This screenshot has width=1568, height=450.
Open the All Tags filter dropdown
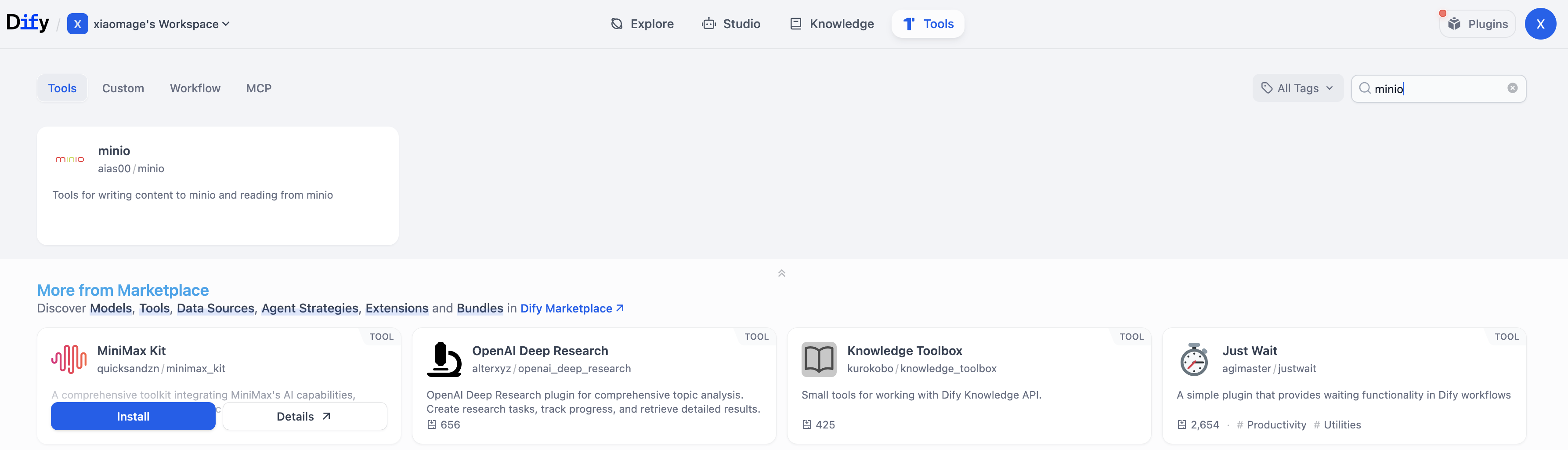pos(1297,88)
